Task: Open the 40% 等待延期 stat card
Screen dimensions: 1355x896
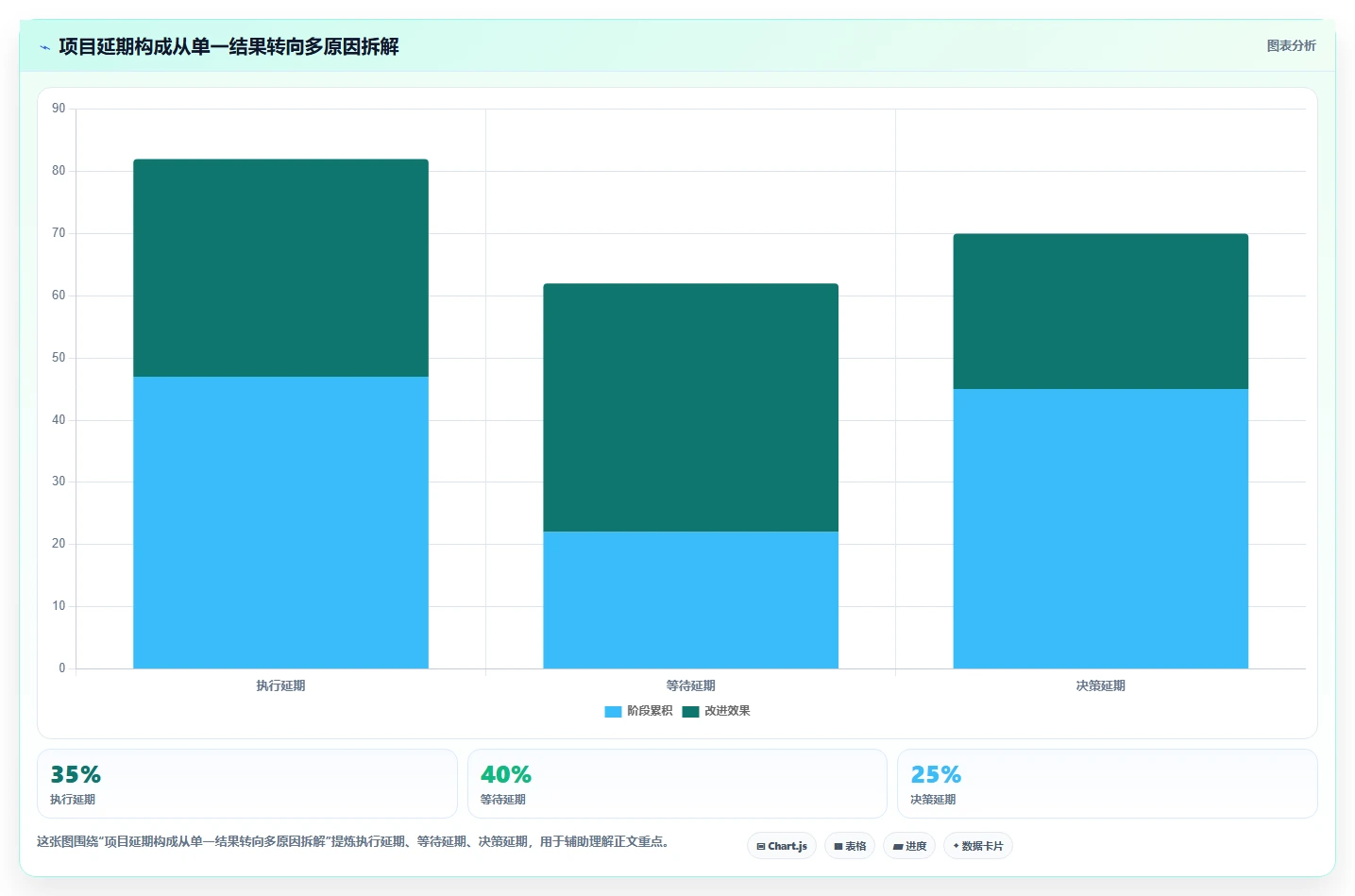Action: [677, 784]
